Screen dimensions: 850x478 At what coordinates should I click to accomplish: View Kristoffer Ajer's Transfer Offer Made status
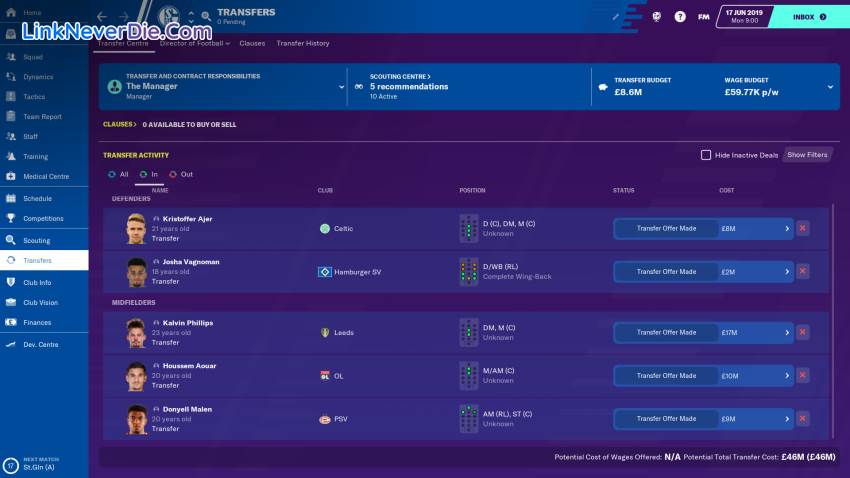pos(666,229)
